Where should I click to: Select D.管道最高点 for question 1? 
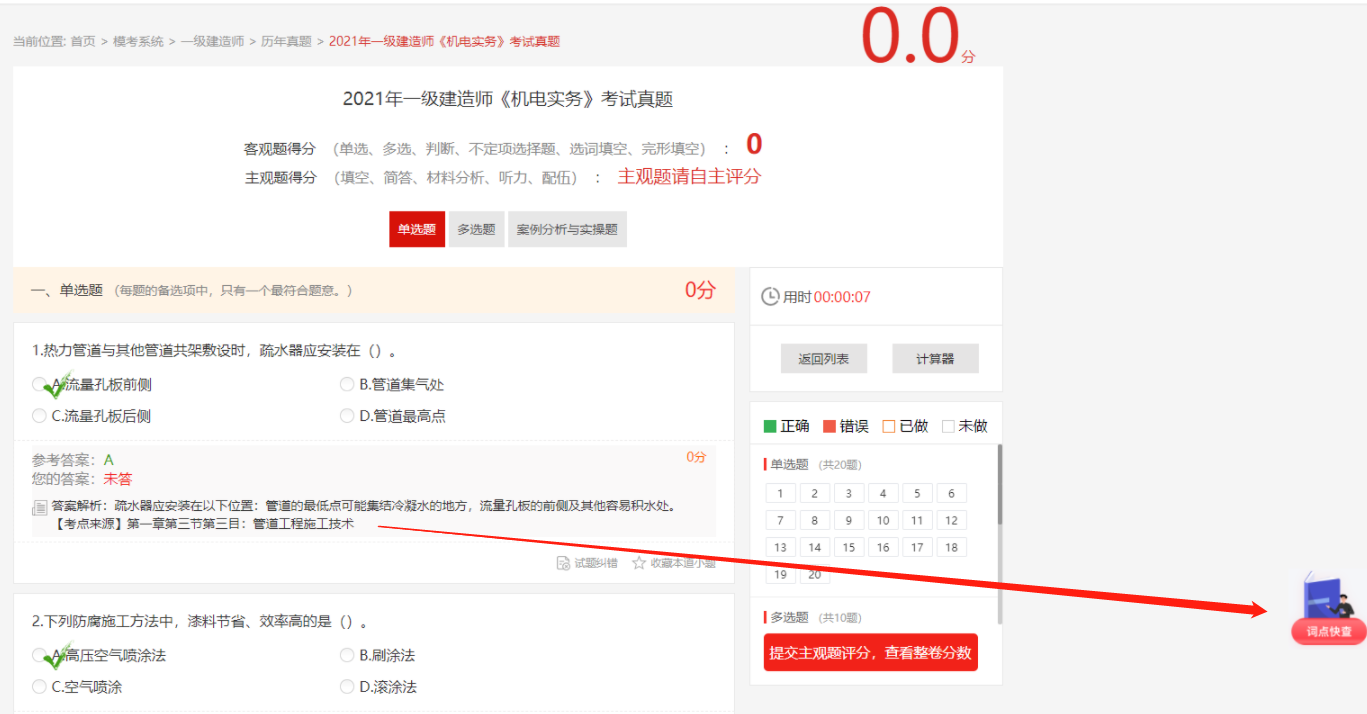coord(347,416)
